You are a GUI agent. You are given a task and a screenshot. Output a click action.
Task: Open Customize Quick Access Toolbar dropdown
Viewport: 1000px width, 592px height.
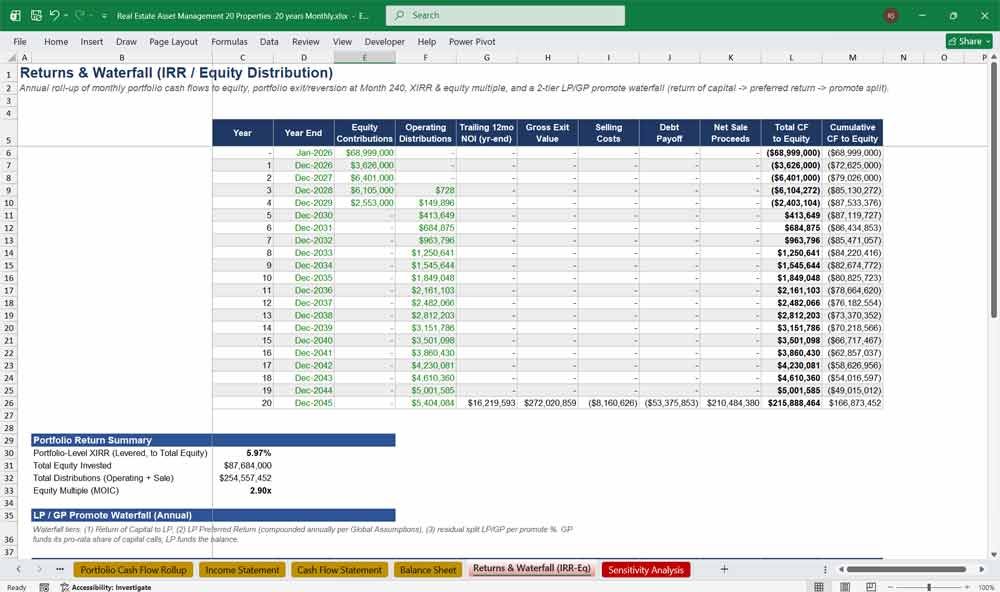104,16
